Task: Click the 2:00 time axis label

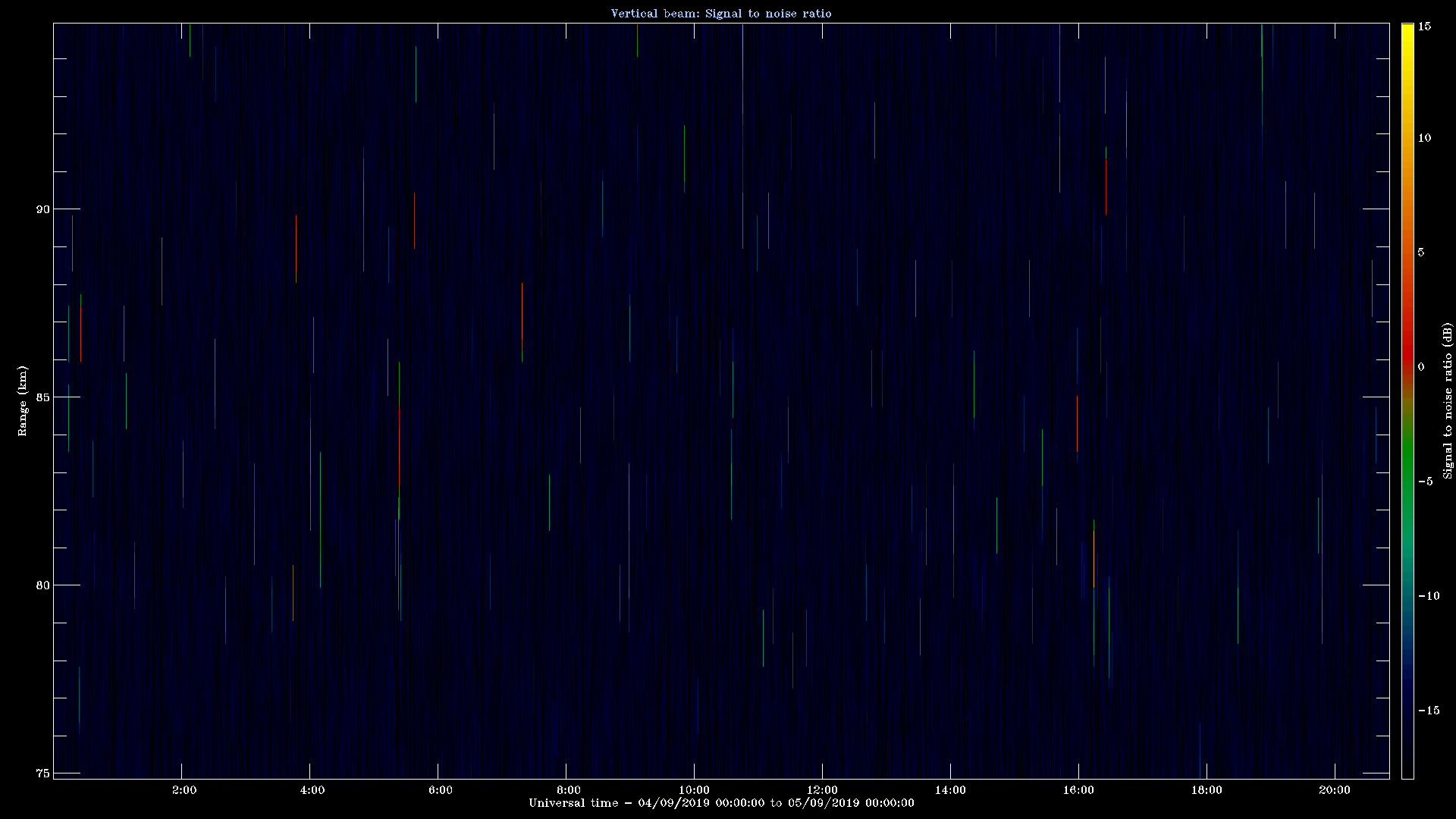Action: click(184, 790)
